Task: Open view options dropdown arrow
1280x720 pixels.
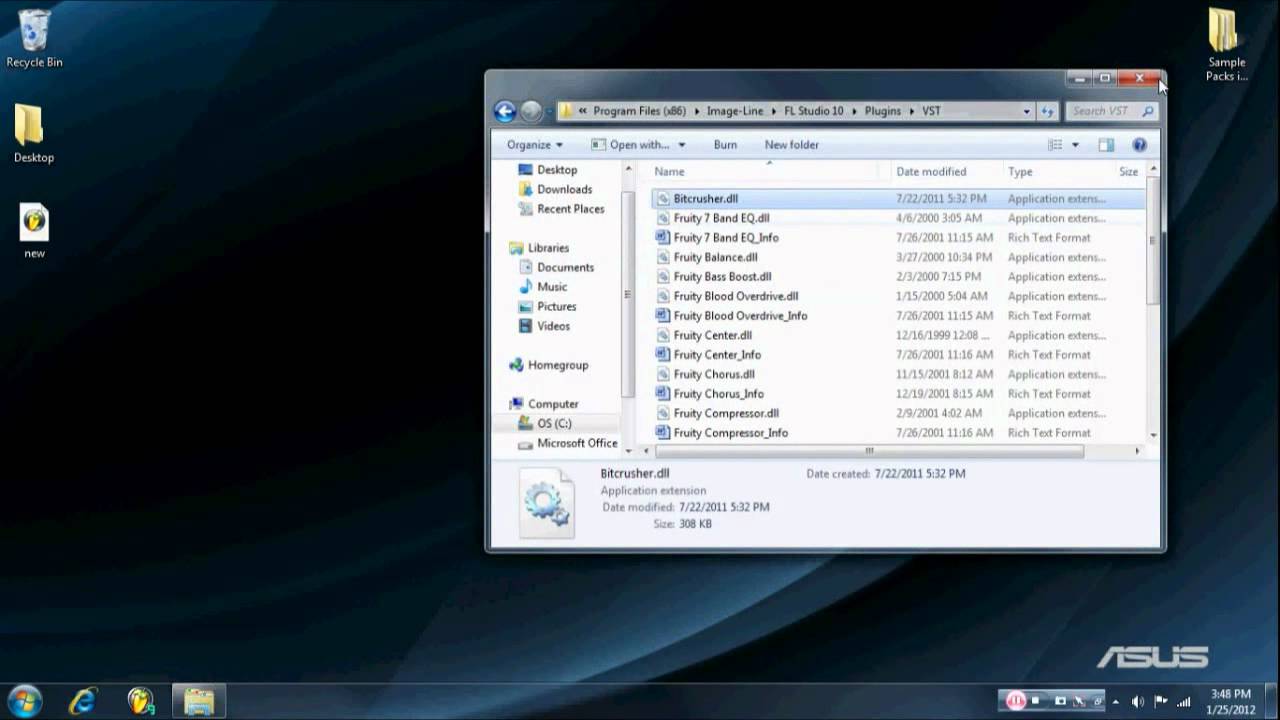Action: pos(1075,145)
